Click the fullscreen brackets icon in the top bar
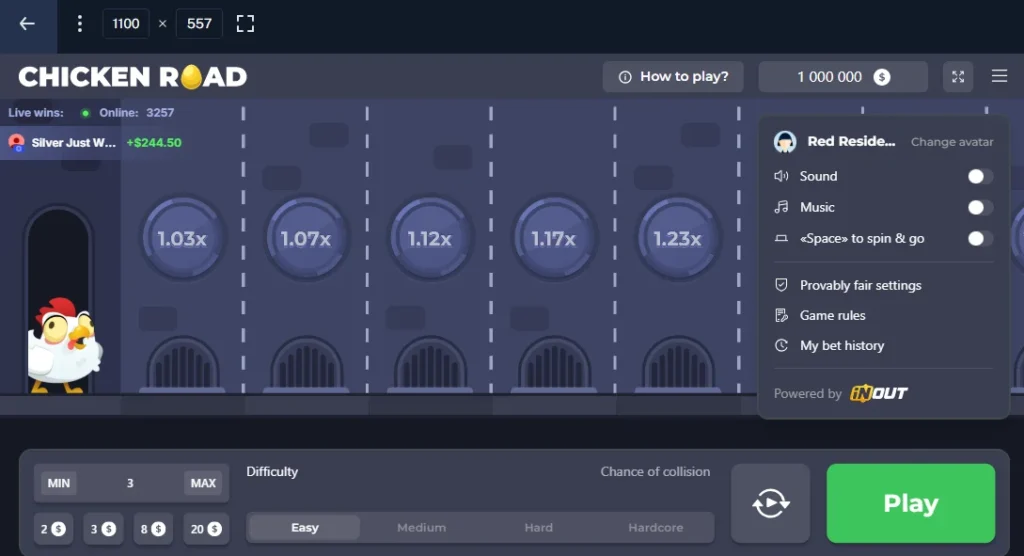 pyautogui.click(x=245, y=24)
